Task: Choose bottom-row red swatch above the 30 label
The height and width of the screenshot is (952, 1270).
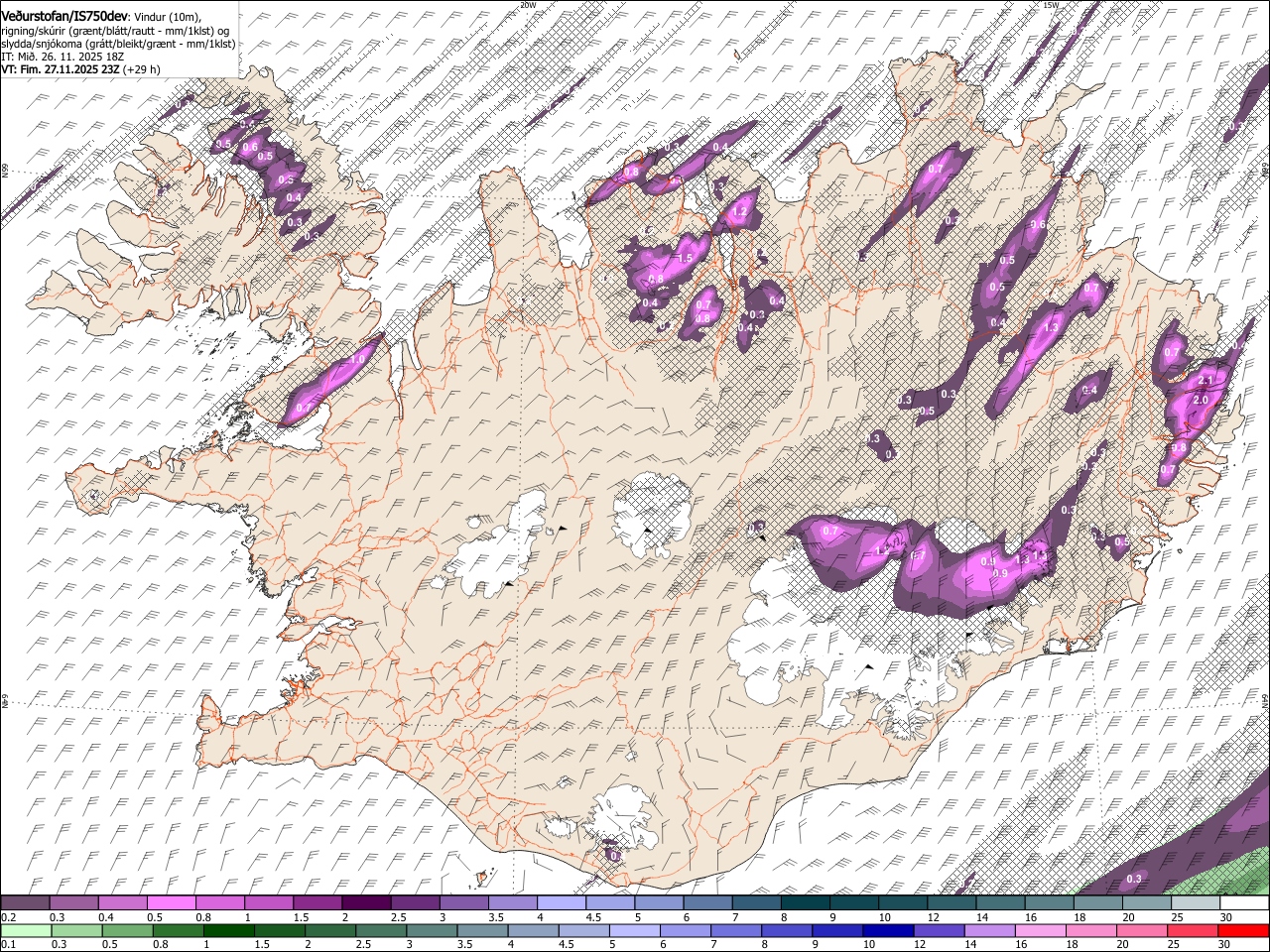Action: pyautogui.click(x=1244, y=930)
